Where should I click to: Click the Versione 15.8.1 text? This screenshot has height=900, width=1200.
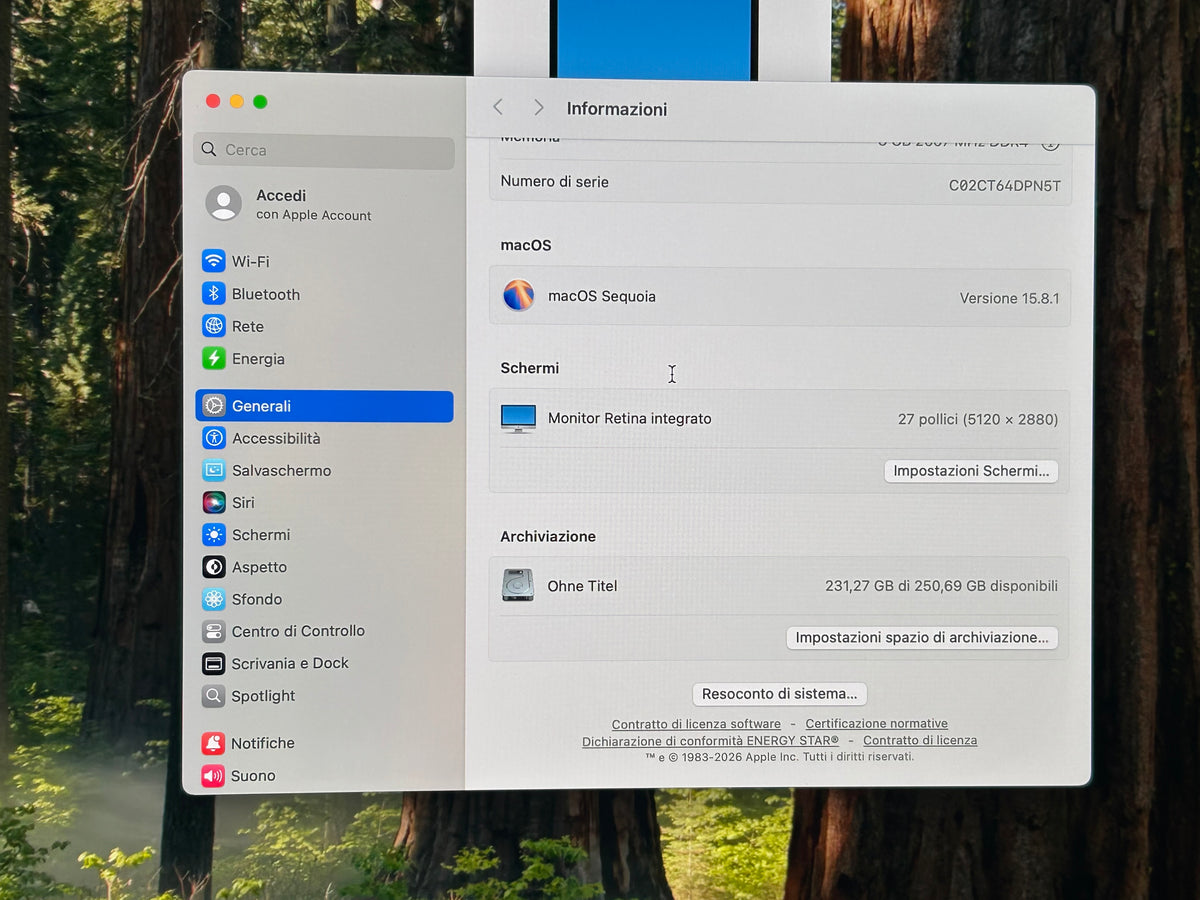[1009, 298]
